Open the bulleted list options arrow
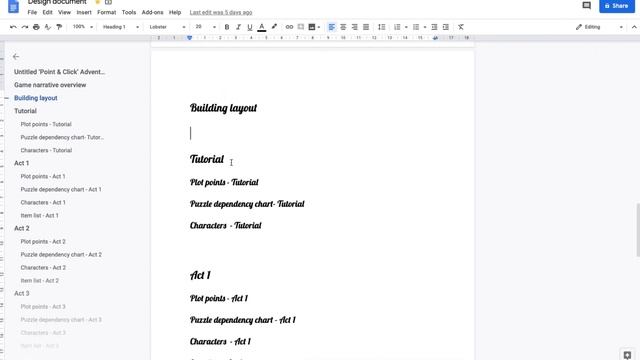The image size is (640, 360). pyautogui.click(x=425, y=27)
